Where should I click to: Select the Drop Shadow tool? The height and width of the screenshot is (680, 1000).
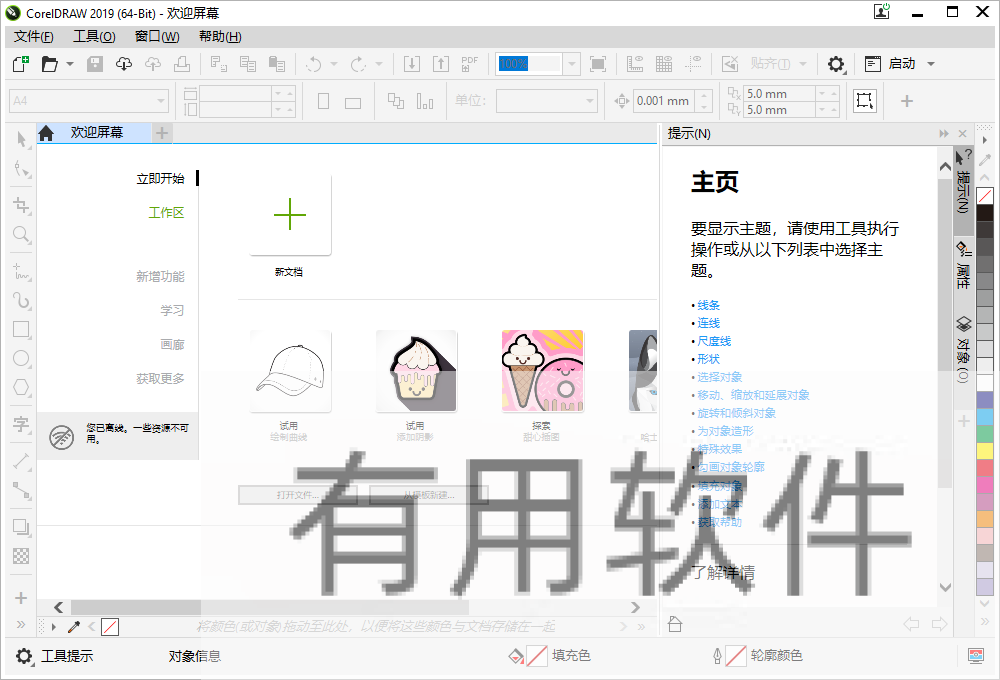point(21,527)
